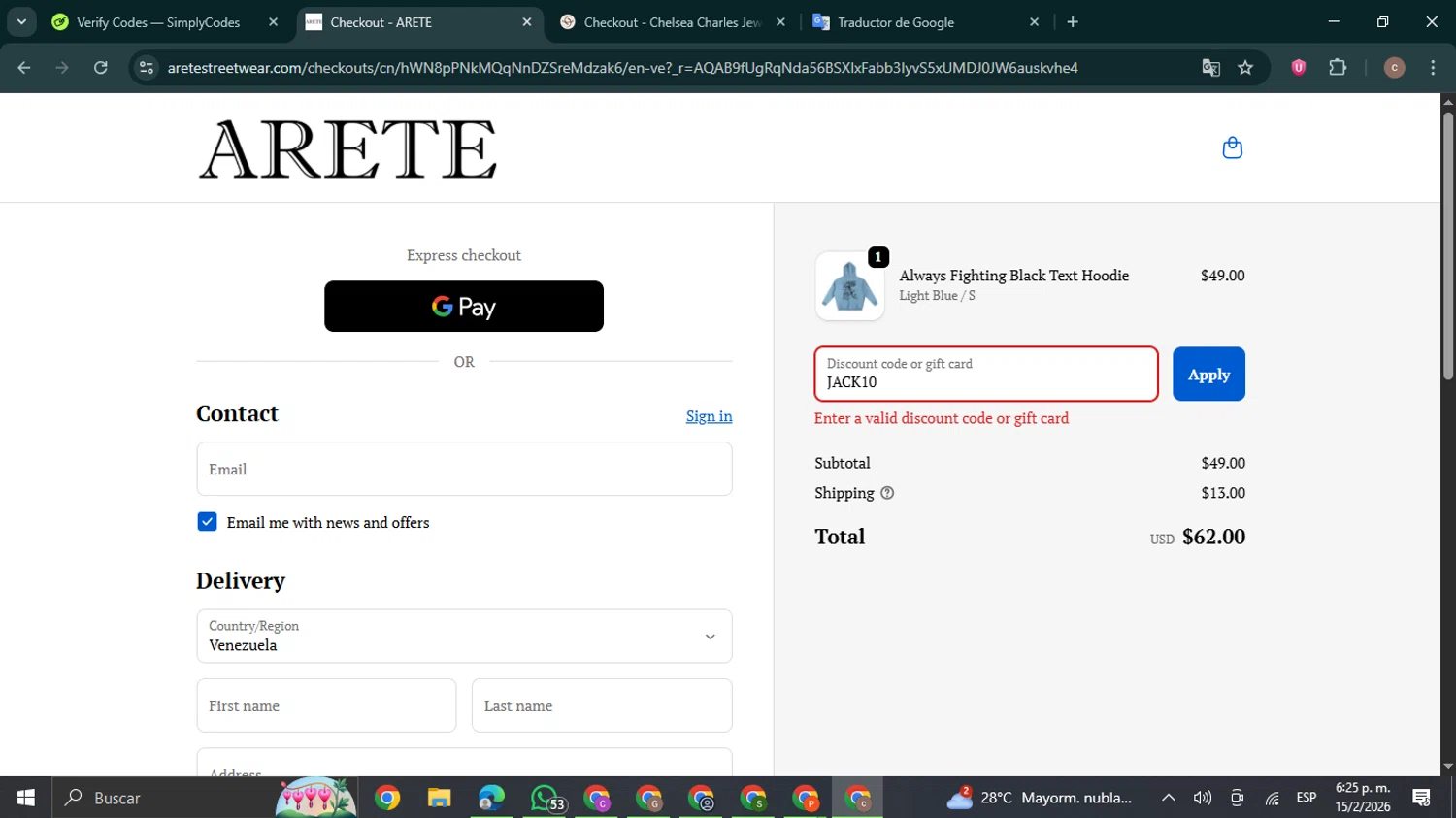
Task: Click the taskbar Buscar search box
Action: [204, 798]
